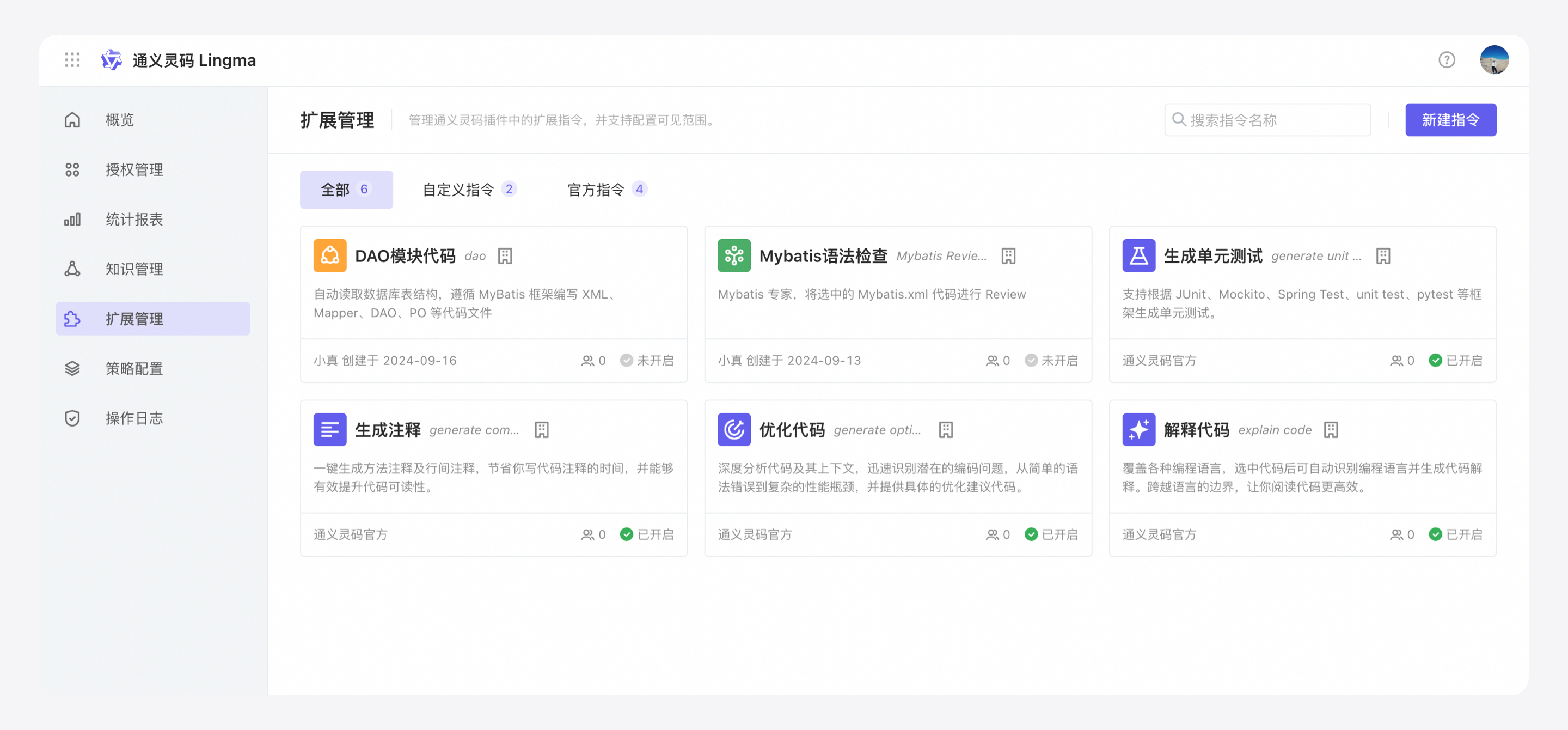Click the 优化代码 spiral icon
This screenshot has height=730, width=1568.
pos(734,429)
